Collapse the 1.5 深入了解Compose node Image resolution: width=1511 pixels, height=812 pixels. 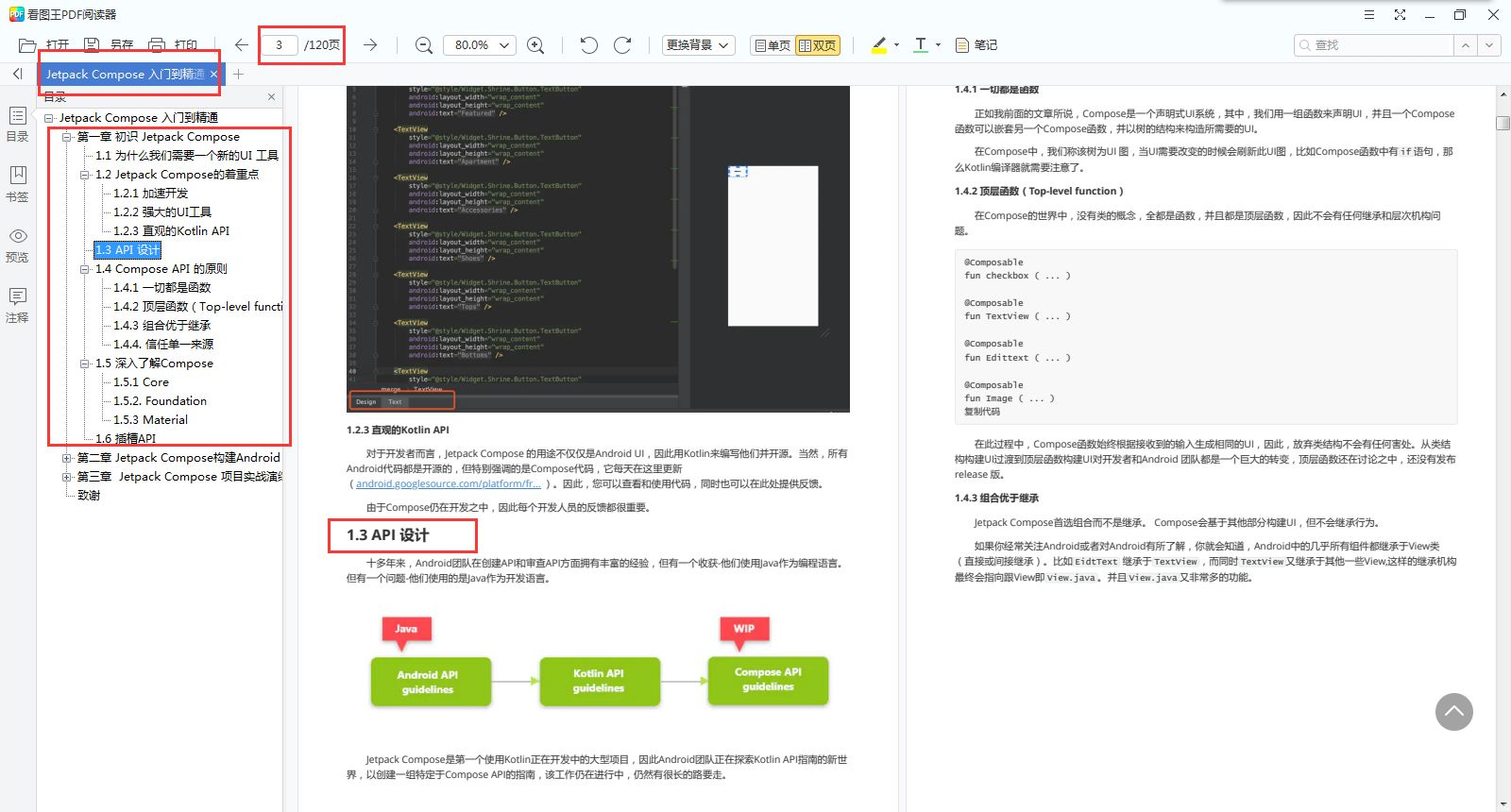tap(85, 364)
